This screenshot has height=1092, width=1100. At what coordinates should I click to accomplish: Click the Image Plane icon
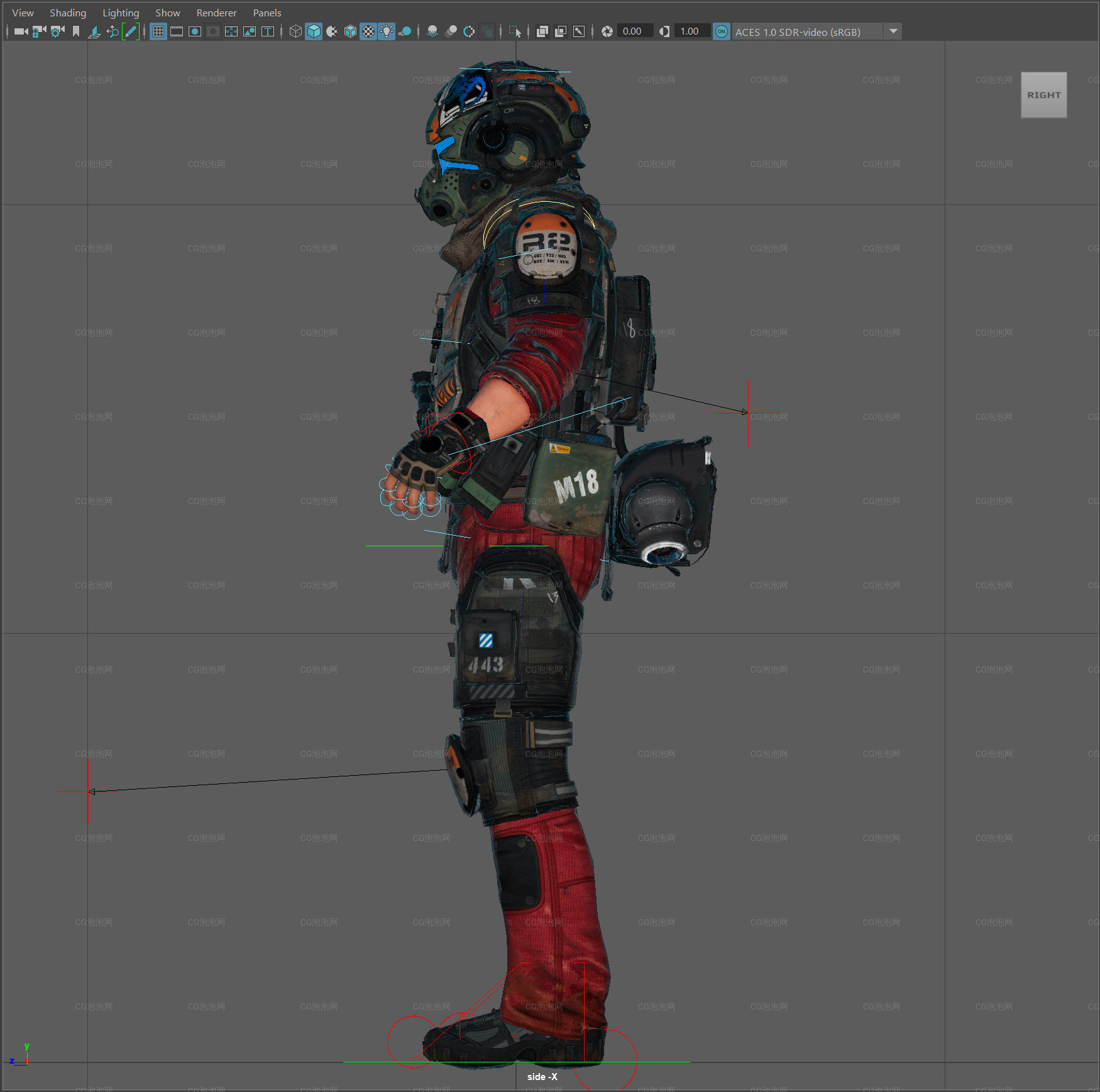click(x=94, y=31)
